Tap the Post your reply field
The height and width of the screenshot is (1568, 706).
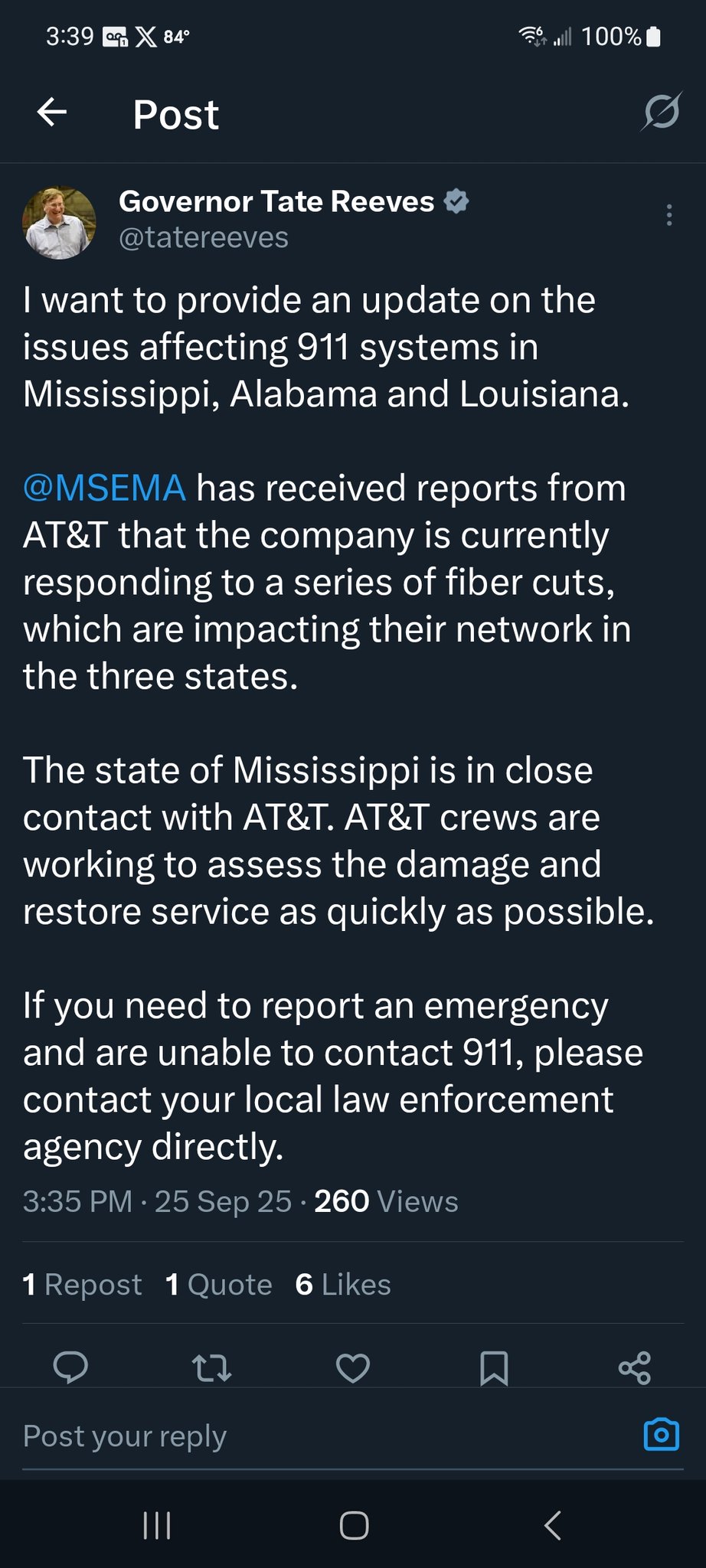click(306, 1436)
